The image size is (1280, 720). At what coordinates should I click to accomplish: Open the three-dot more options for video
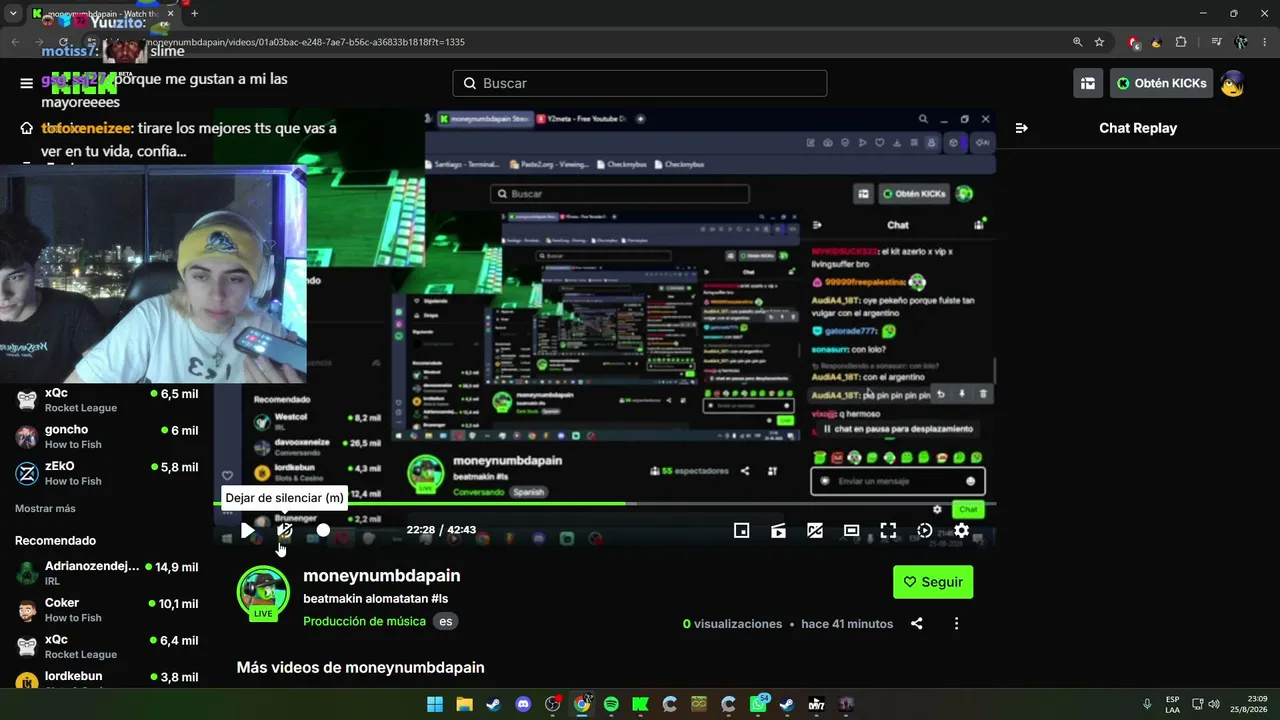[956, 624]
